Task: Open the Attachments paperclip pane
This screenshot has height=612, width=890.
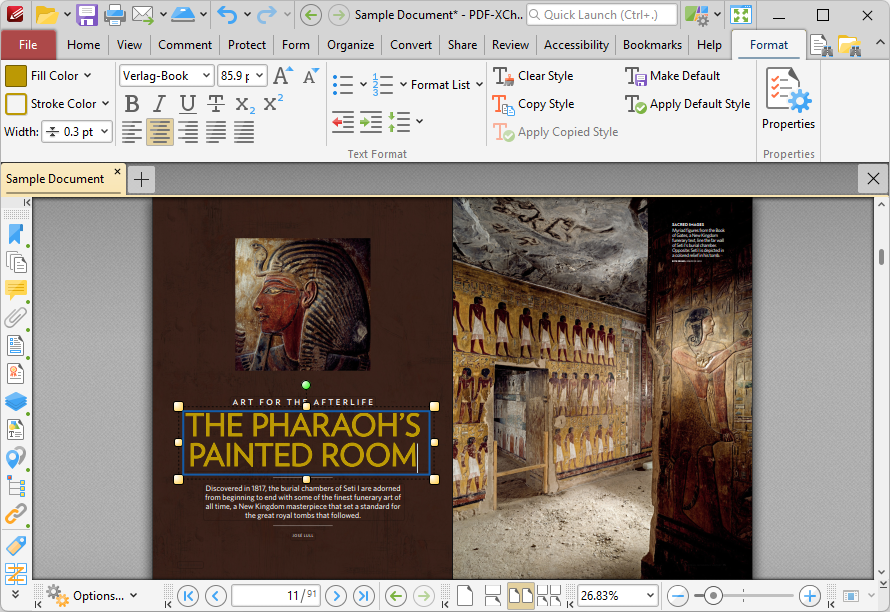Action: [x=16, y=317]
